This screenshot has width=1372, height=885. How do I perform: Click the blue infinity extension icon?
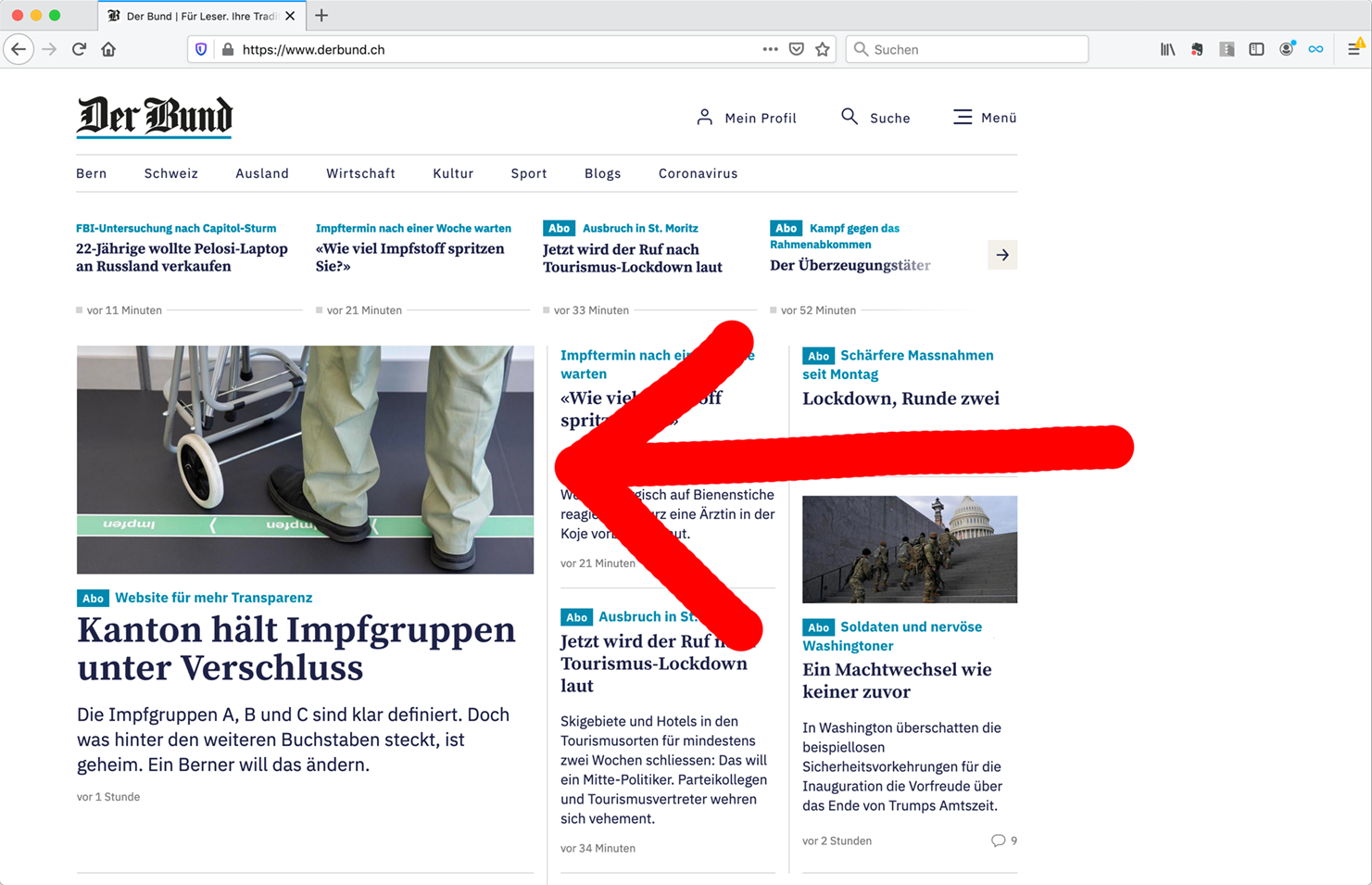1315,49
